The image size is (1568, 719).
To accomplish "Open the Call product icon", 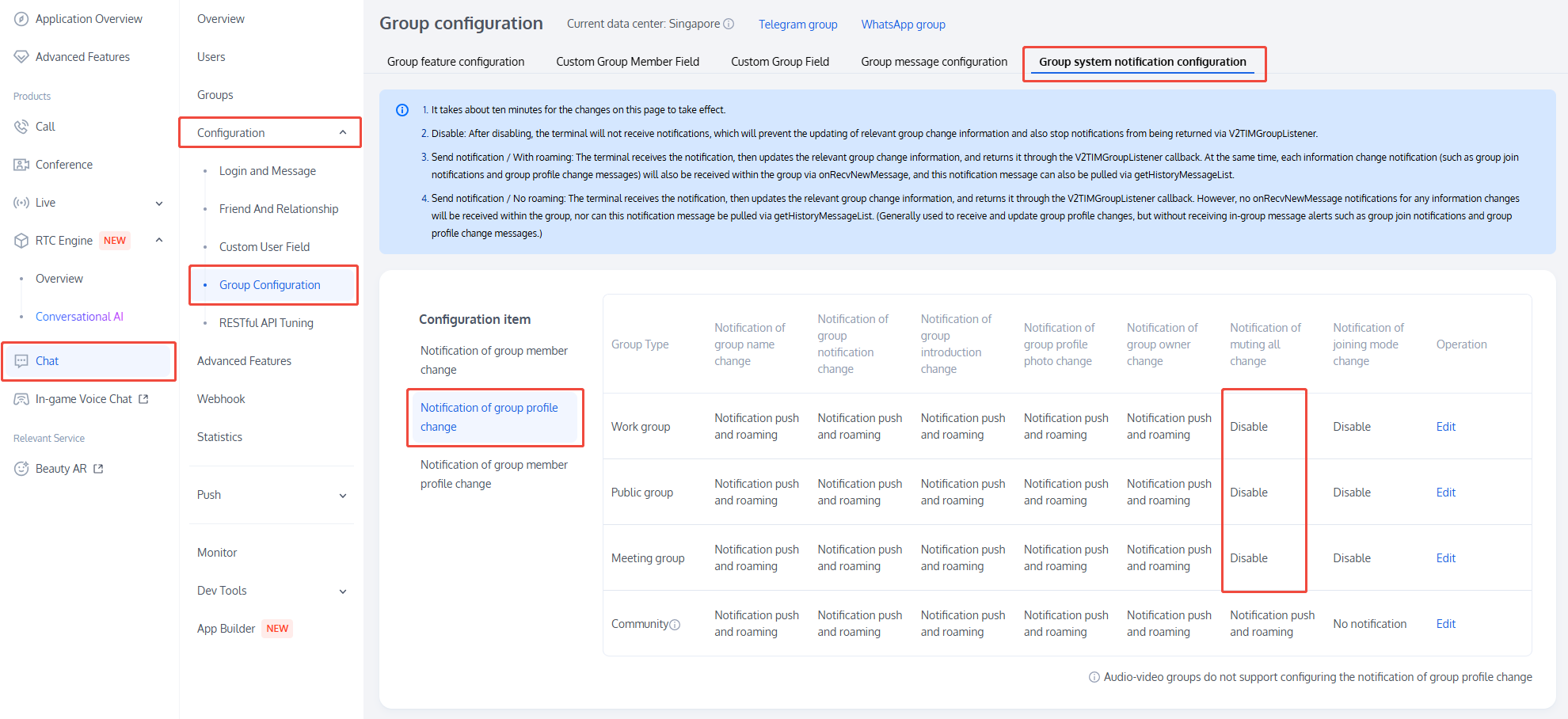I will pyautogui.click(x=21, y=127).
